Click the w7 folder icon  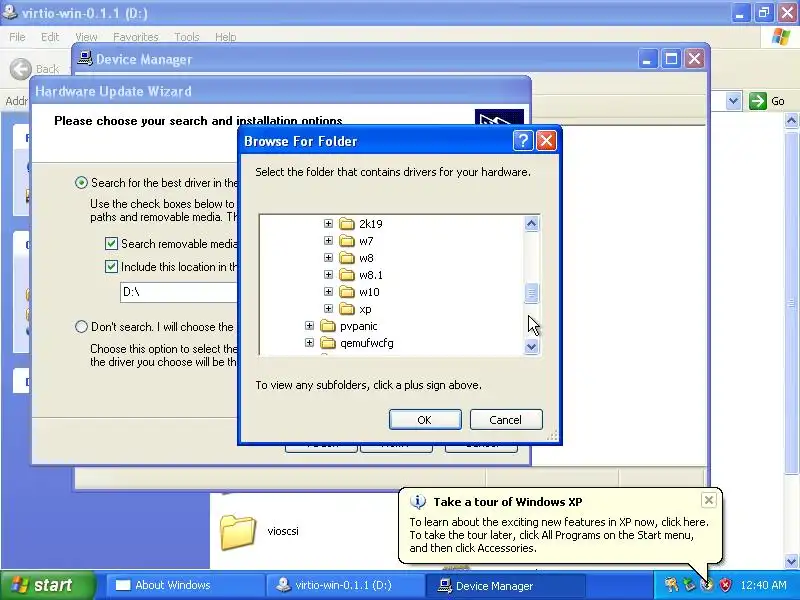pos(347,241)
